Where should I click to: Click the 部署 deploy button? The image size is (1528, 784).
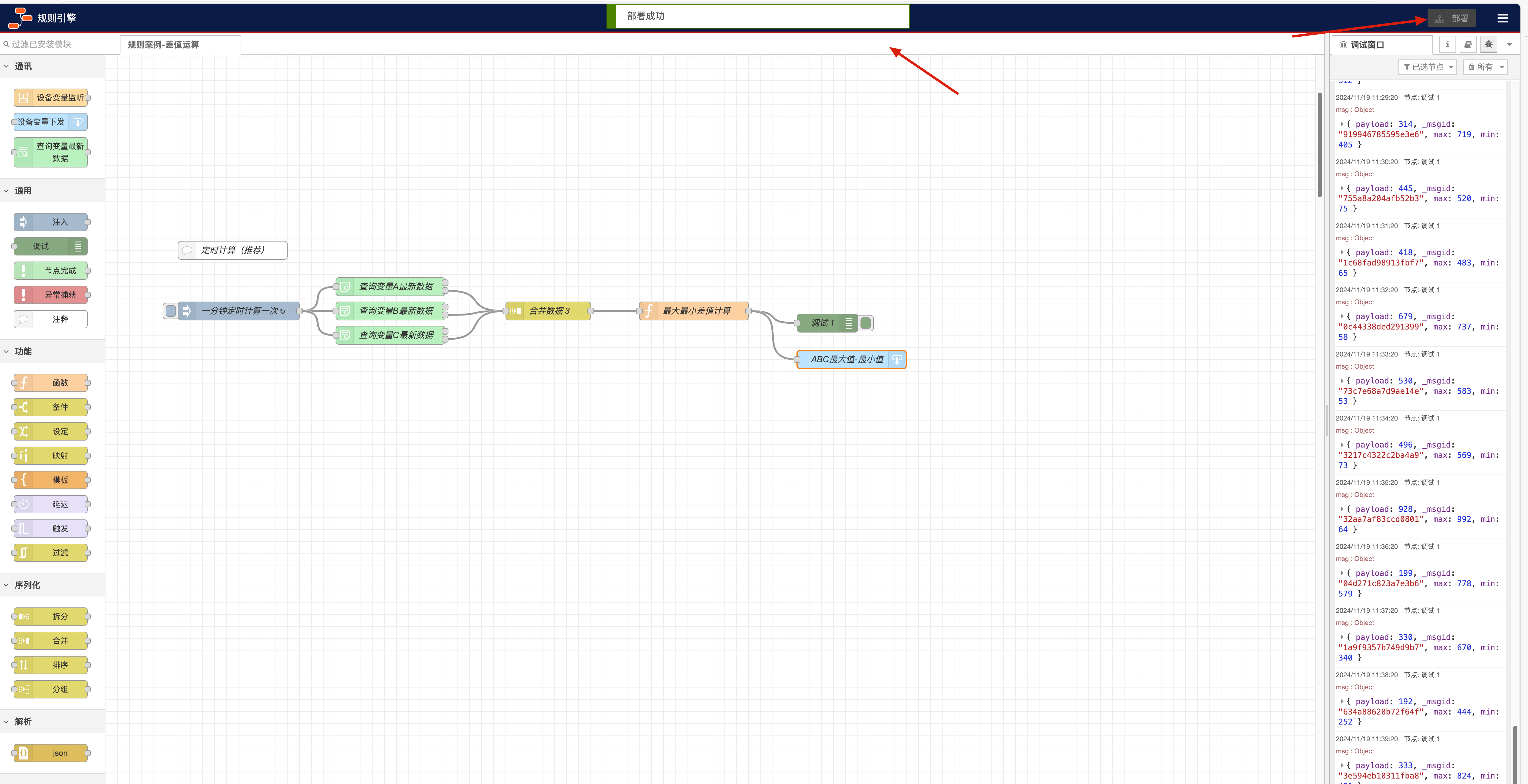[1452, 19]
